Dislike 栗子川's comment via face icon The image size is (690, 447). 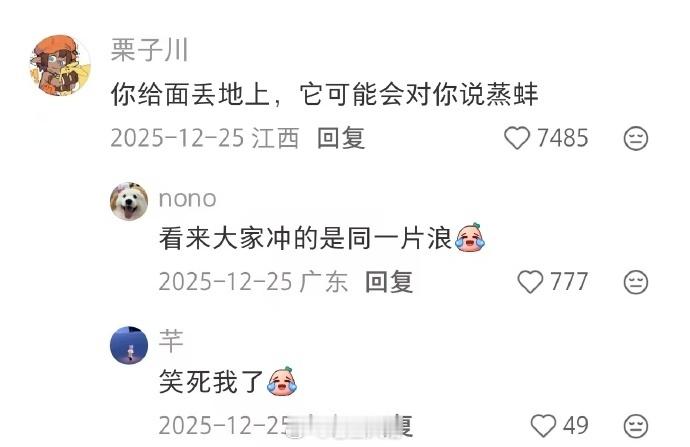[636, 139]
